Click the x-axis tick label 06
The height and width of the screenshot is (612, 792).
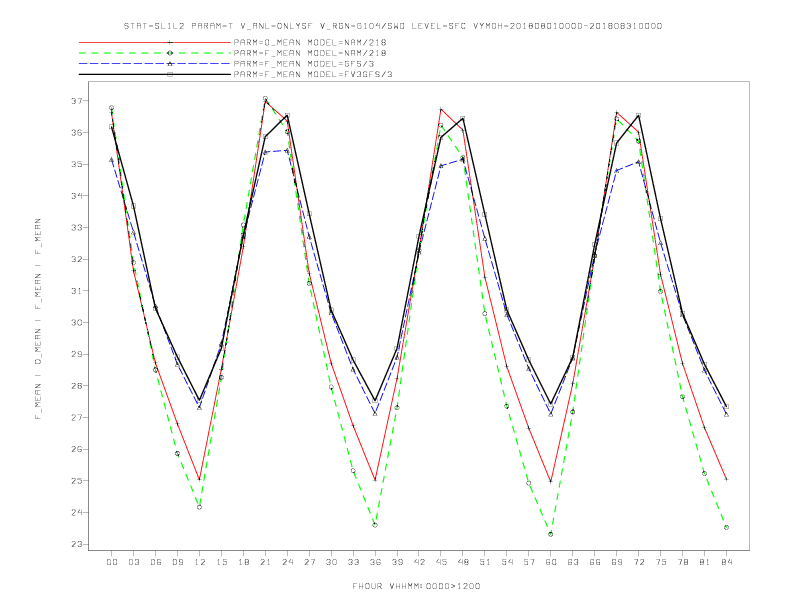click(156, 562)
